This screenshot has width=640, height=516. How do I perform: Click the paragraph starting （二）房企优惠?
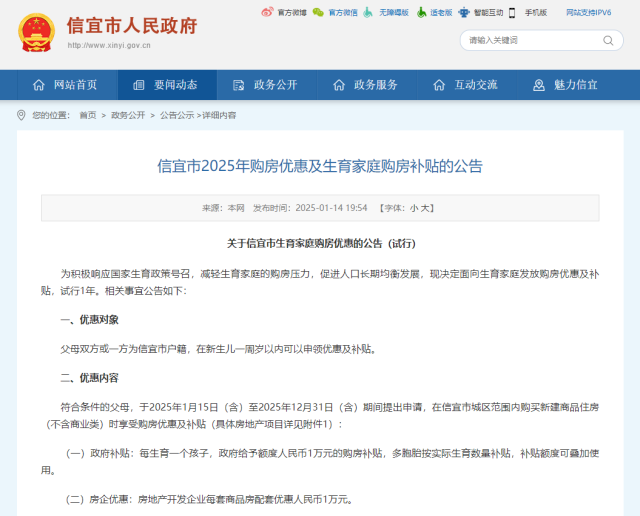[x=209, y=500]
